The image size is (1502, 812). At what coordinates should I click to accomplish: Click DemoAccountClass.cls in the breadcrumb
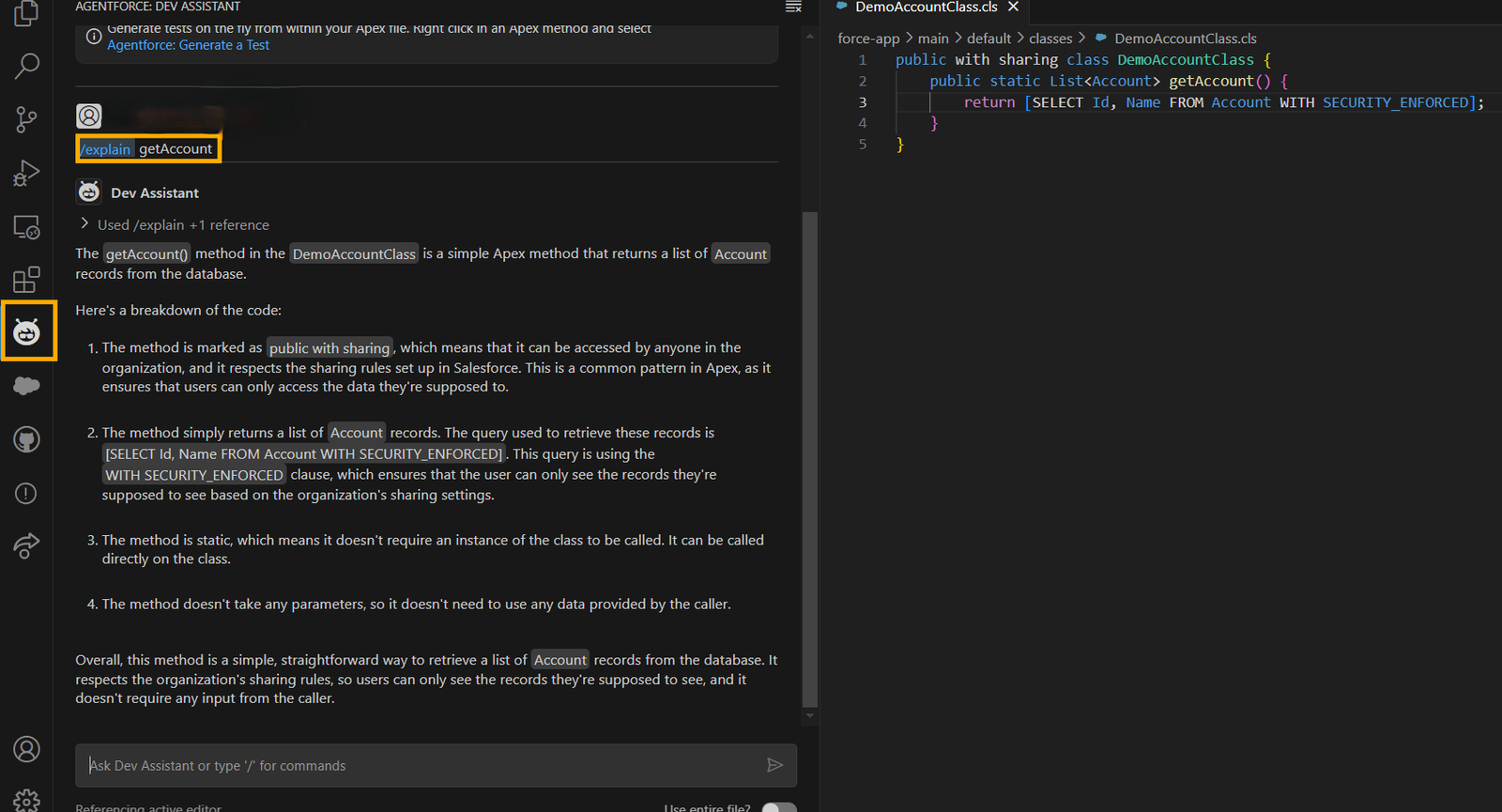point(1185,38)
